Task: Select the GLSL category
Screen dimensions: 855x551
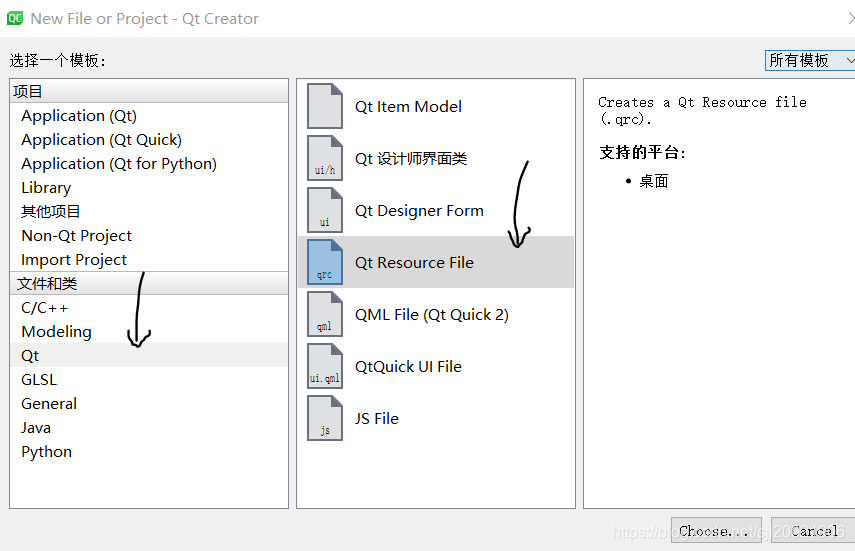Action: (x=149, y=380)
